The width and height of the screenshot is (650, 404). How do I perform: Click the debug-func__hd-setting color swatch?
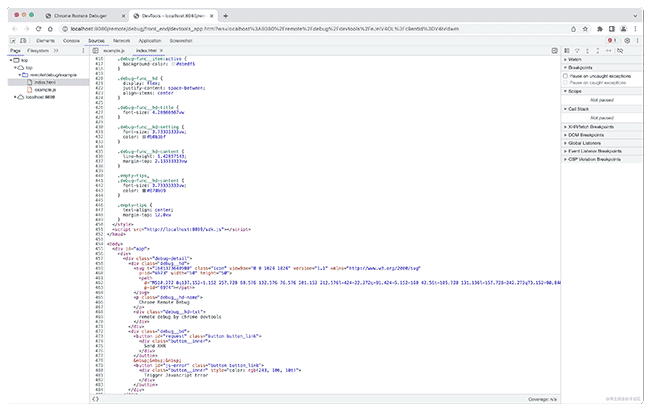pos(144,137)
